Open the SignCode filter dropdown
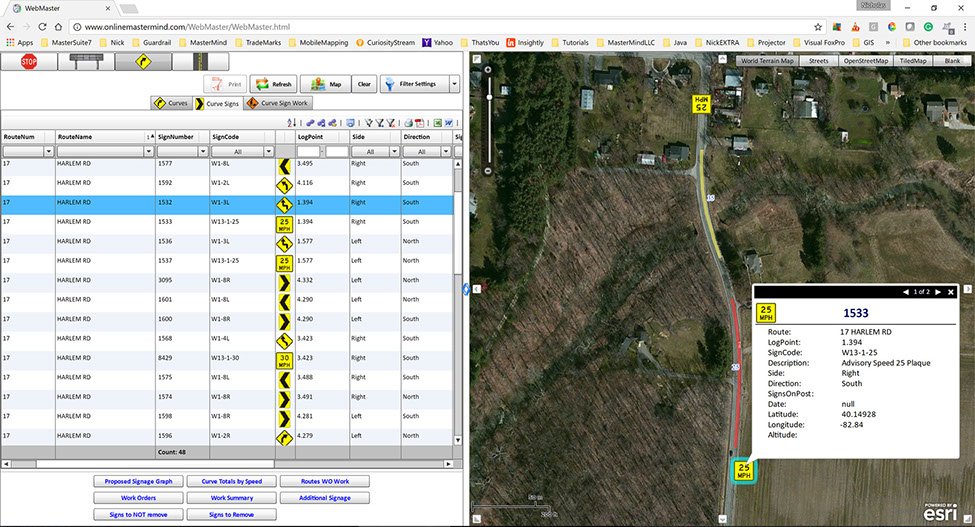975x527 pixels. 267,152
